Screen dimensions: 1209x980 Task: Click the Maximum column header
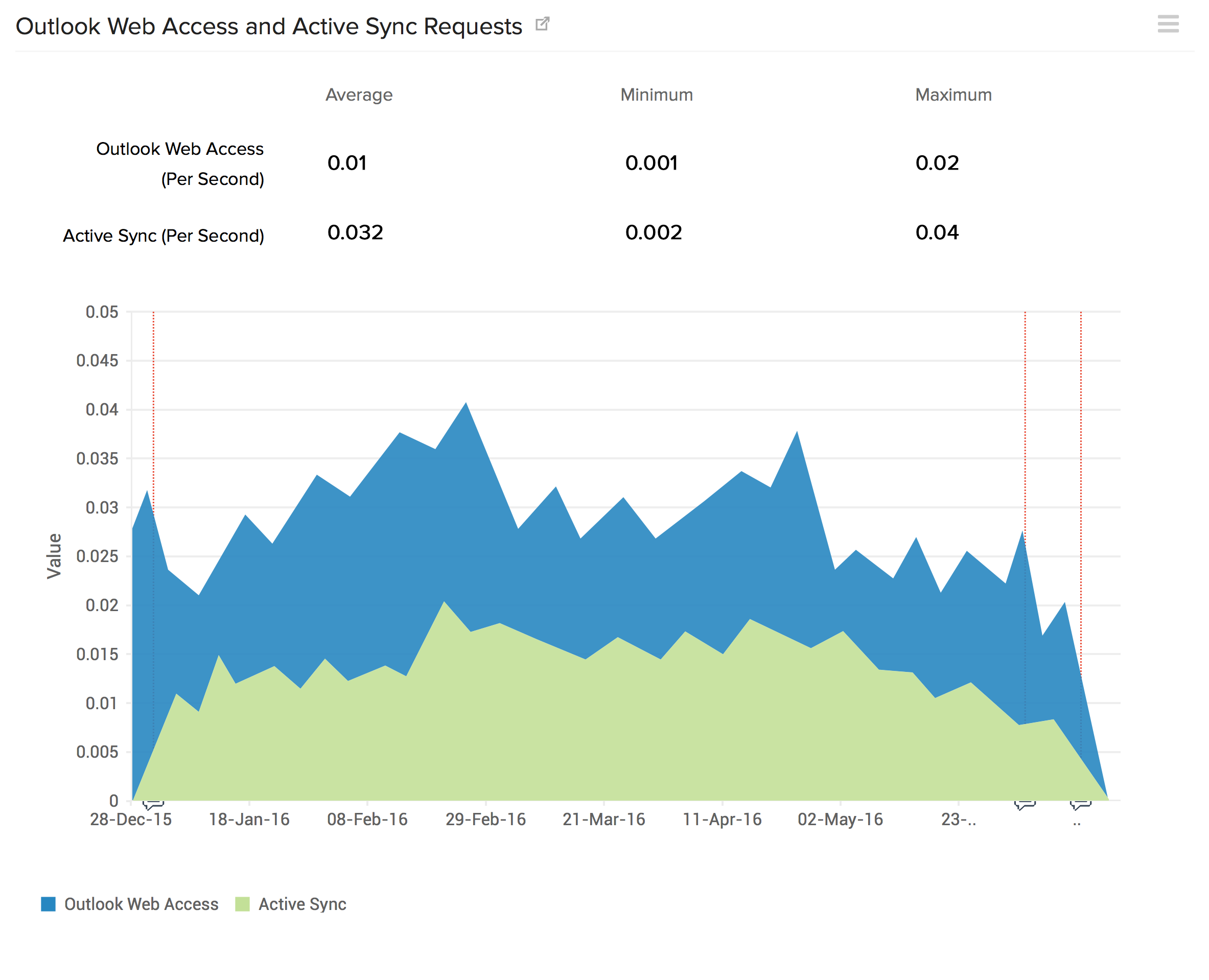[953, 95]
